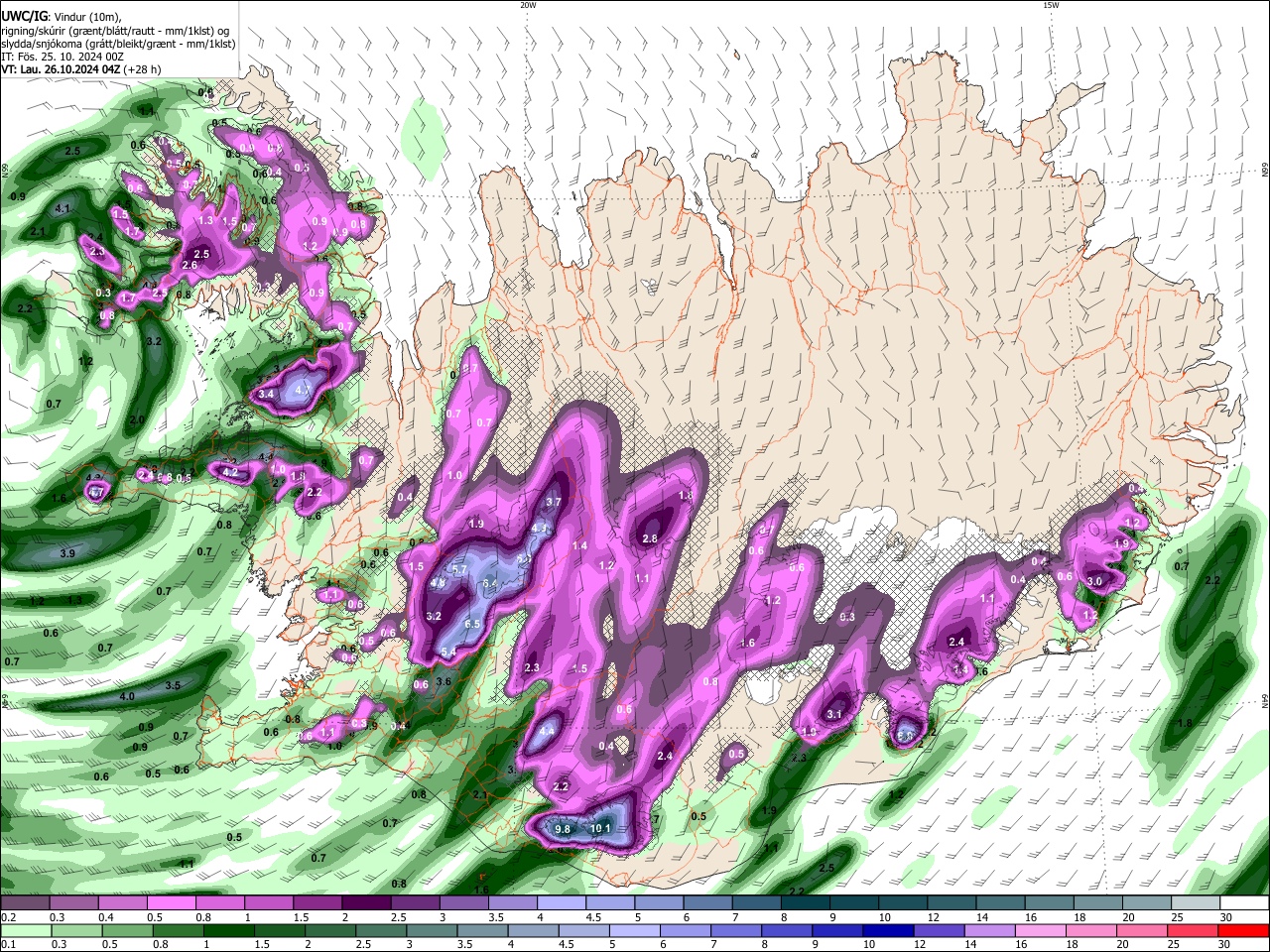Click the VT: Lau. 26.10.2024 04Z line
The image size is (1270, 952).
pos(80,69)
